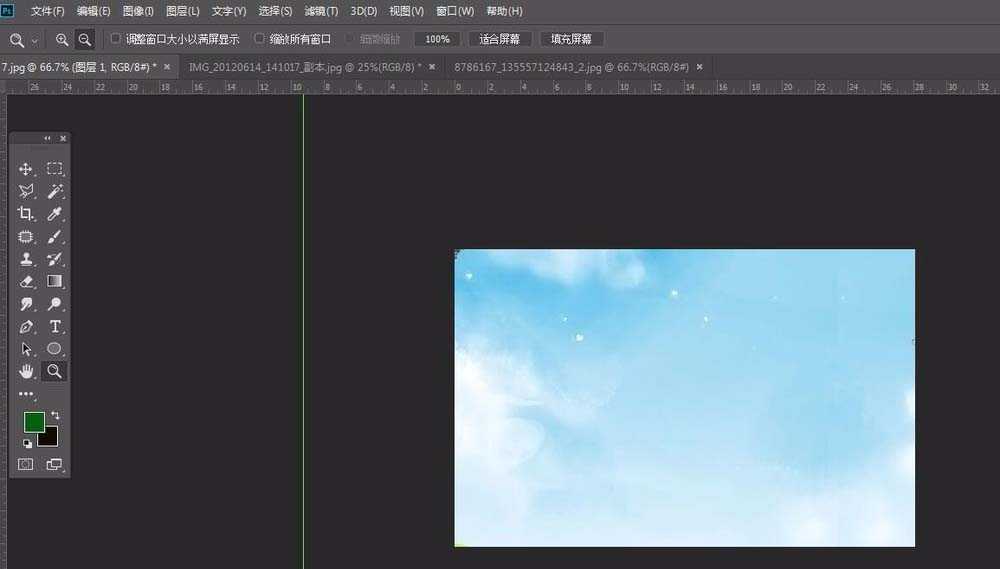Select the Rectangular Marquee tool
Viewport: 1000px width, 569px height.
pos(55,169)
